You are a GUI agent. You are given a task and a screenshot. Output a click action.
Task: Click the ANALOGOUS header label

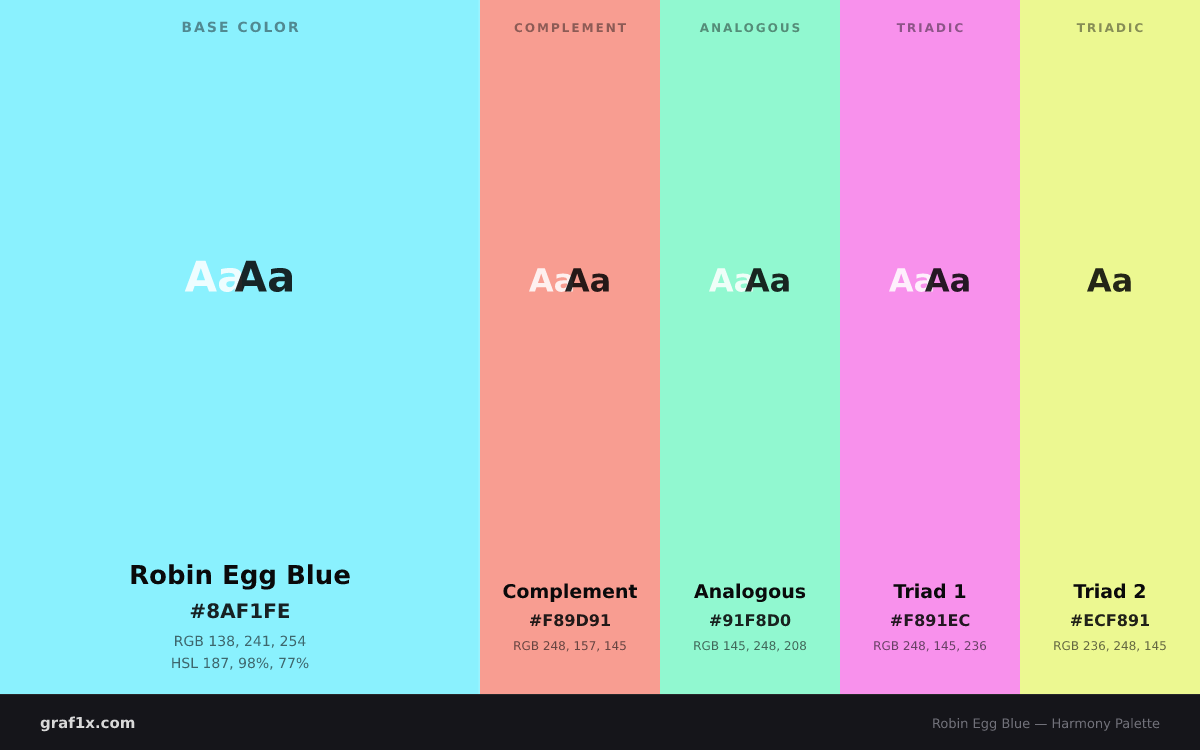[x=750, y=28]
